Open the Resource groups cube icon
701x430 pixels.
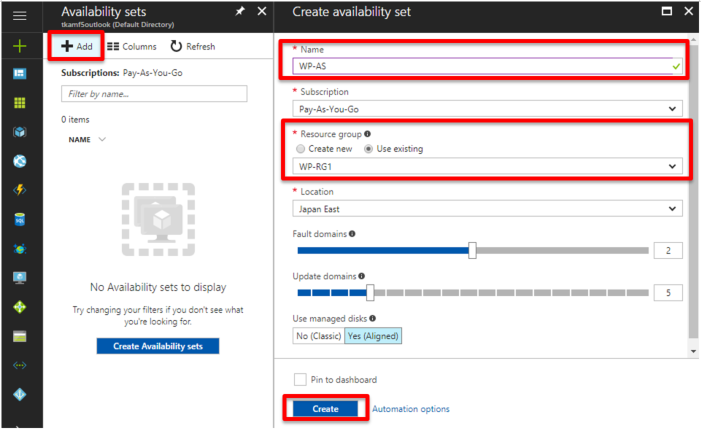pos(20,132)
